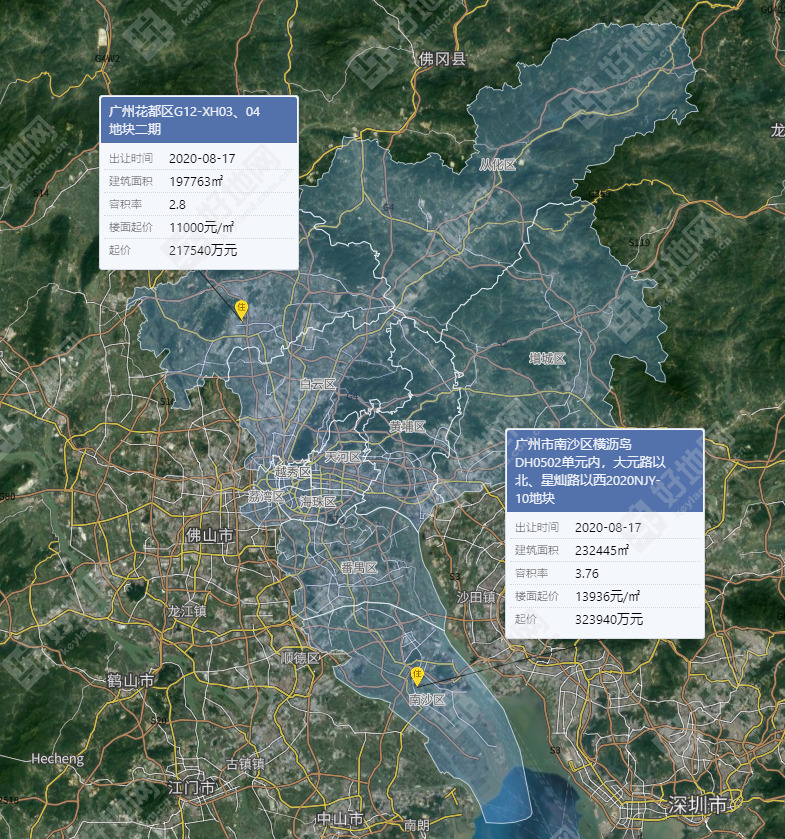Click the yellow land marker near 南沙区
This screenshot has width=785, height=839.
click(418, 675)
